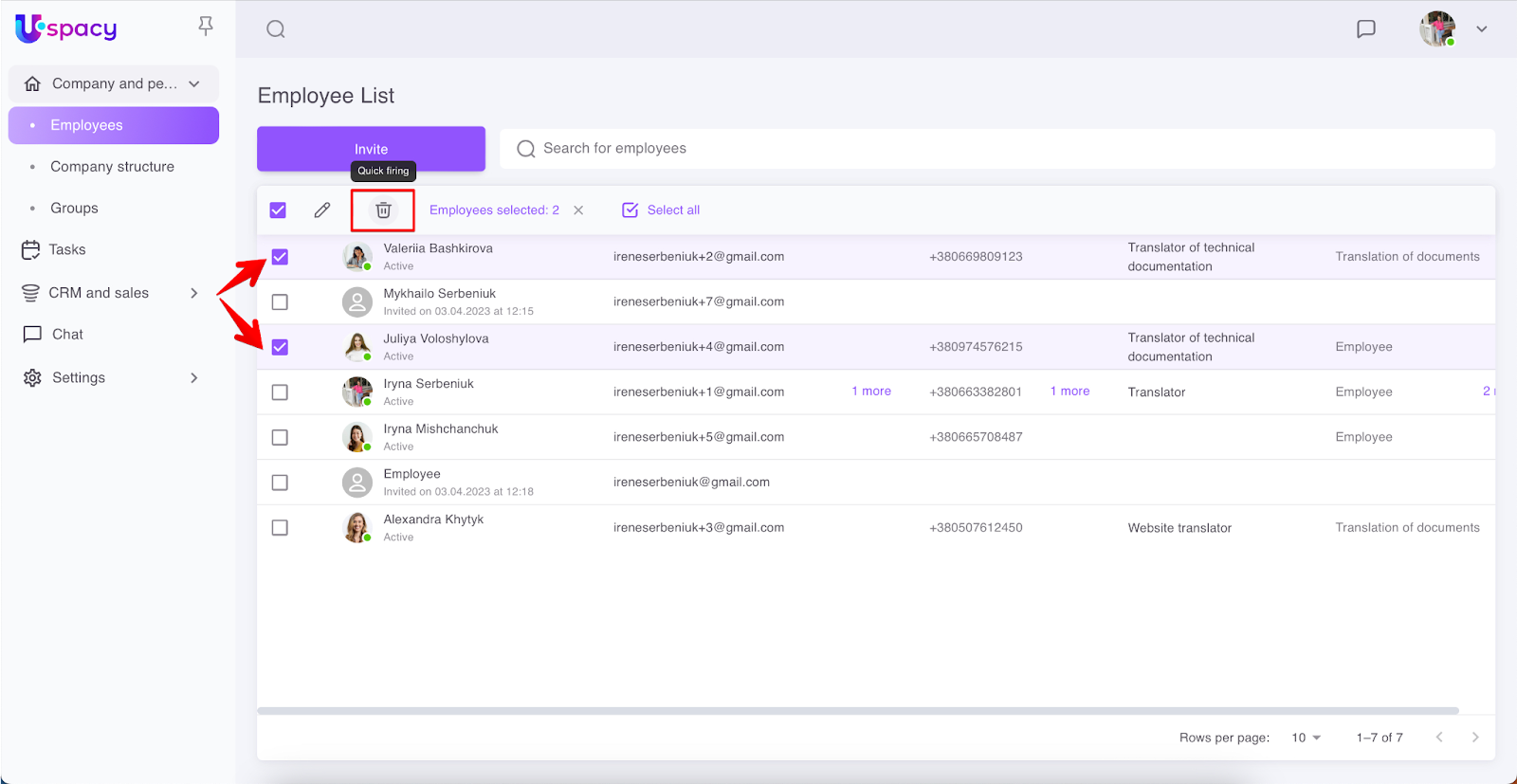Open the chat bubble icon in header
Screen dimensions: 1517x784
pyautogui.click(x=1365, y=29)
